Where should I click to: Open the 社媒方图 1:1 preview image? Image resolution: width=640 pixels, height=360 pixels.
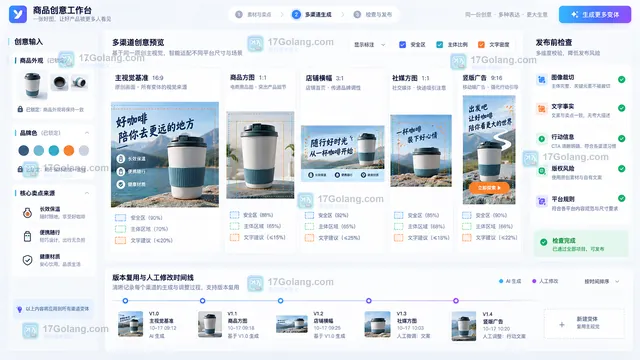[x=421, y=151]
